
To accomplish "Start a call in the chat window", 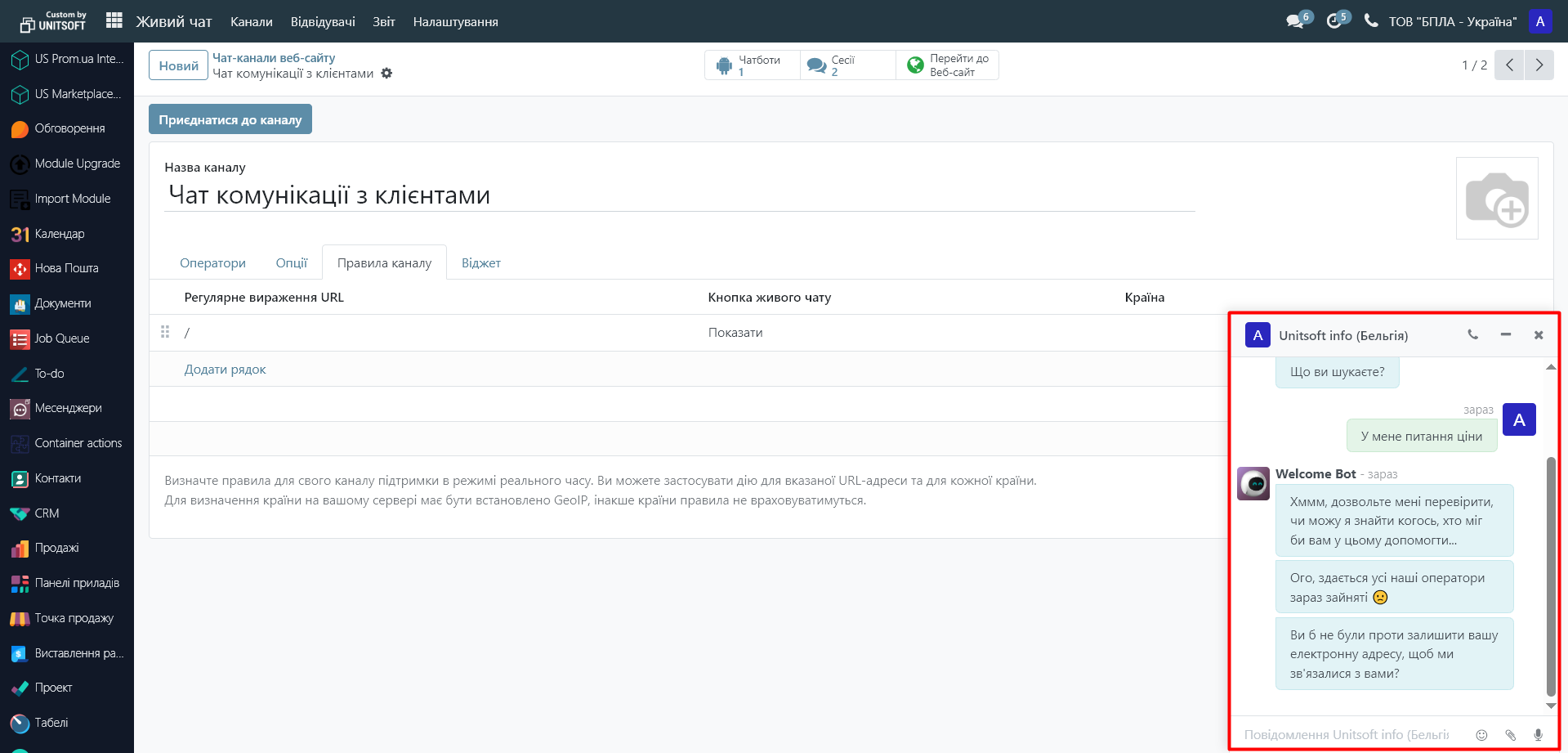I will coord(1472,335).
